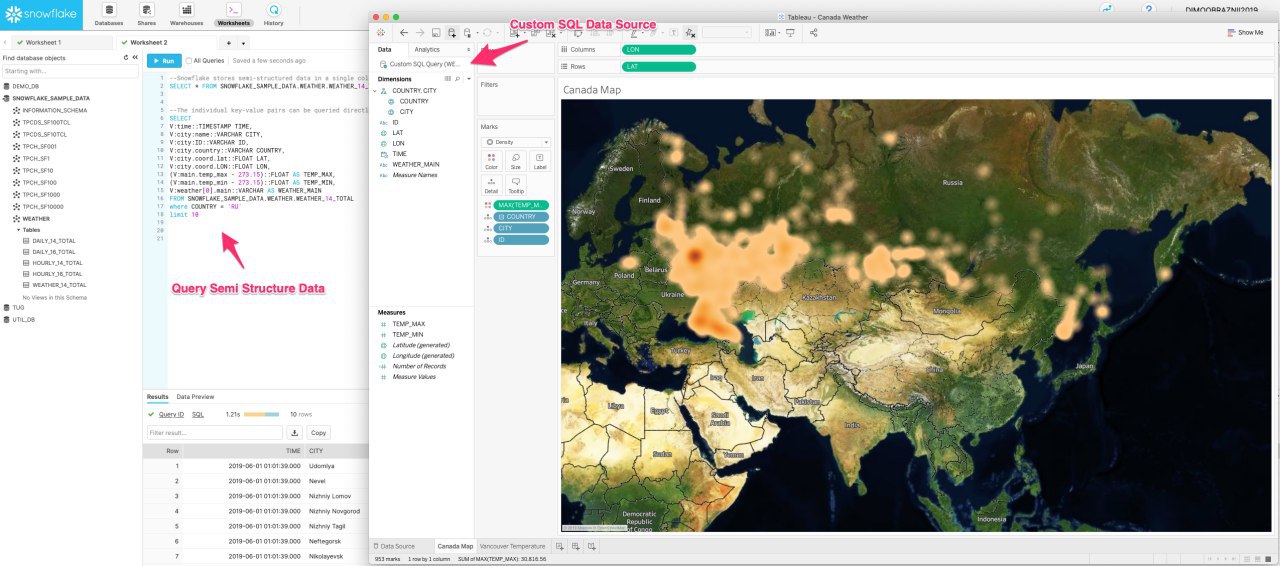This screenshot has height=566, width=1280.
Task: Add a new dashboard in Tableau
Action: pos(576,546)
